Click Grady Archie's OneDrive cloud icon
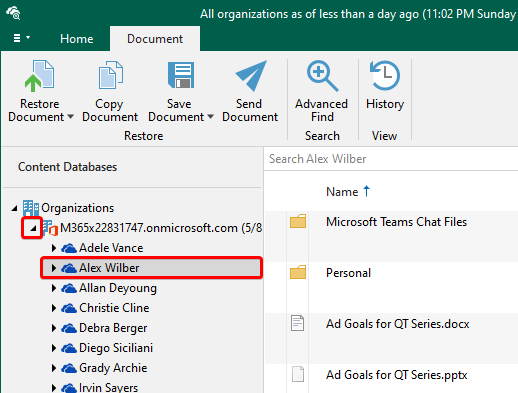This screenshot has height=393, width=518. 69,368
